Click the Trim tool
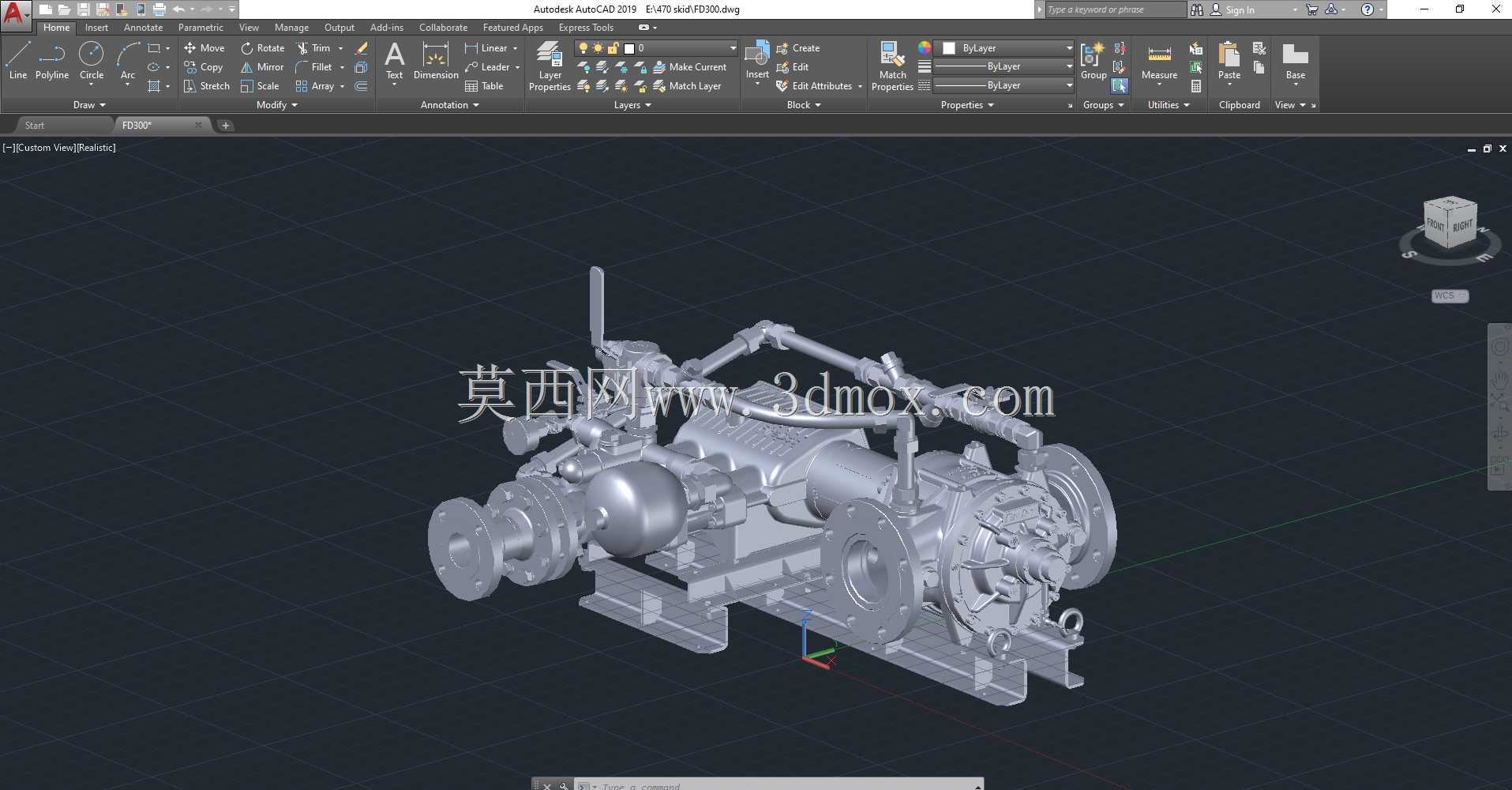The height and width of the screenshot is (790, 1512). coord(313,48)
